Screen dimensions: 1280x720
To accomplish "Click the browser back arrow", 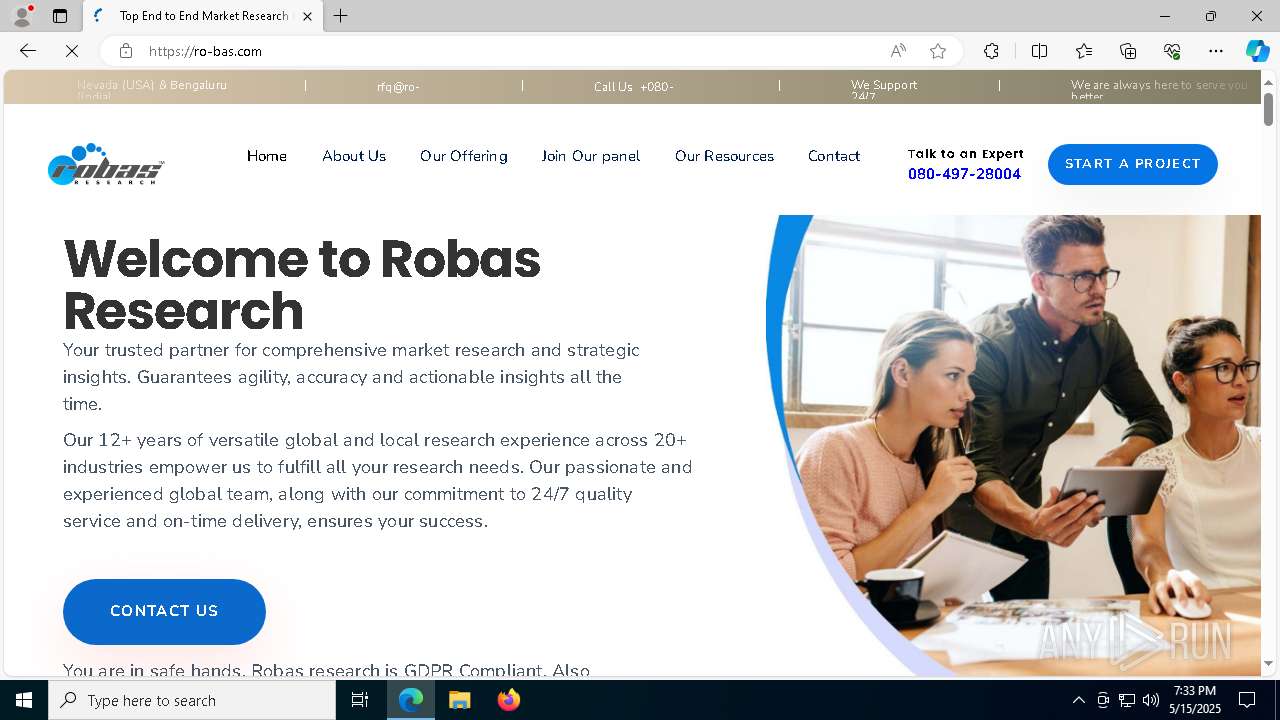I will tap(28, 51).
